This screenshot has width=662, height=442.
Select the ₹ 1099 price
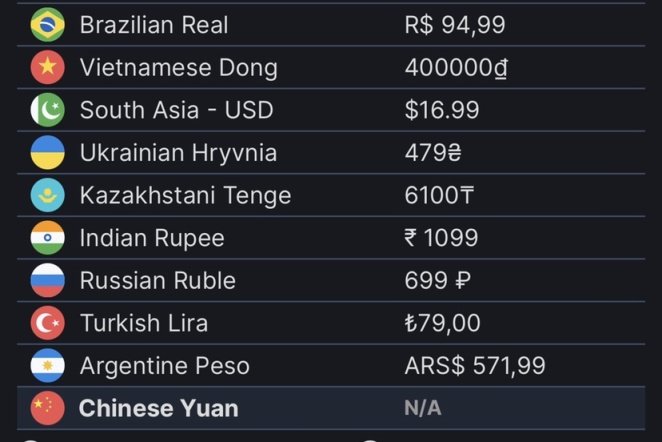pyautogui.click(x=441, y=238)
